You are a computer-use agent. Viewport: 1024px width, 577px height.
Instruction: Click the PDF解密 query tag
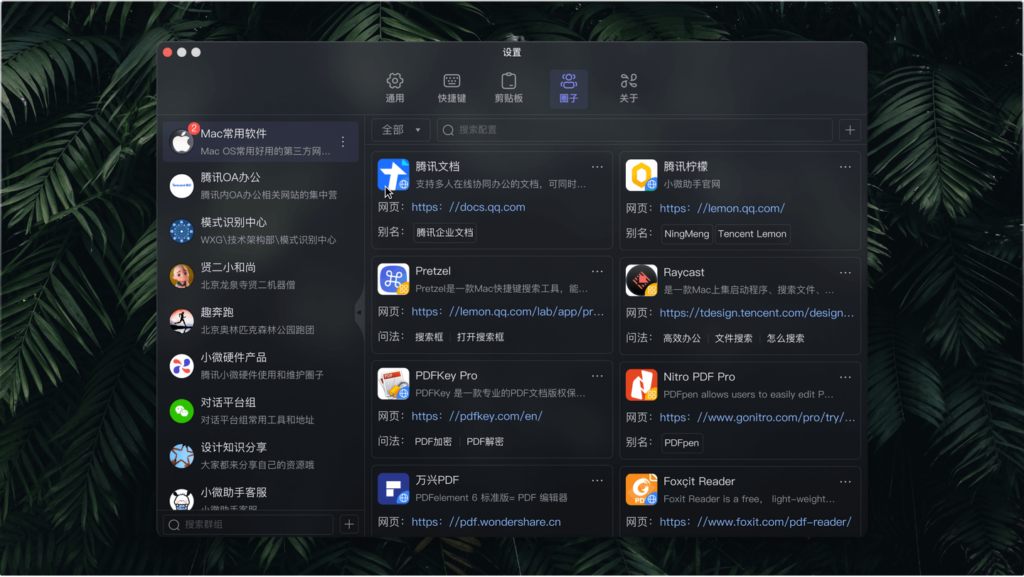coord(485,441)
